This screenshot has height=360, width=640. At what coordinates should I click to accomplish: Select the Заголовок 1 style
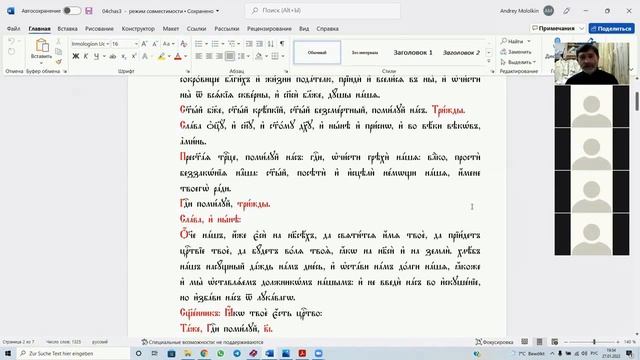coord(413,52)
